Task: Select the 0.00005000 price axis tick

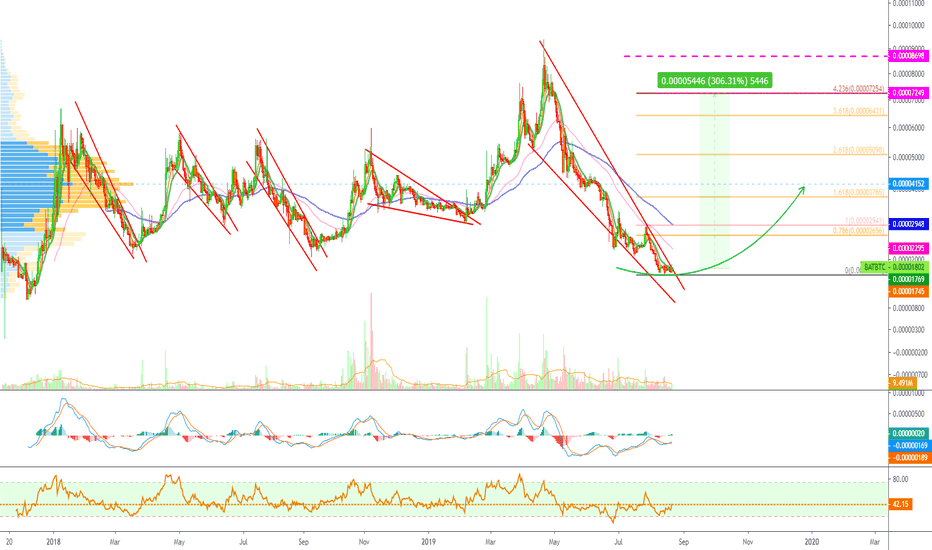Action: coord(909,158)
